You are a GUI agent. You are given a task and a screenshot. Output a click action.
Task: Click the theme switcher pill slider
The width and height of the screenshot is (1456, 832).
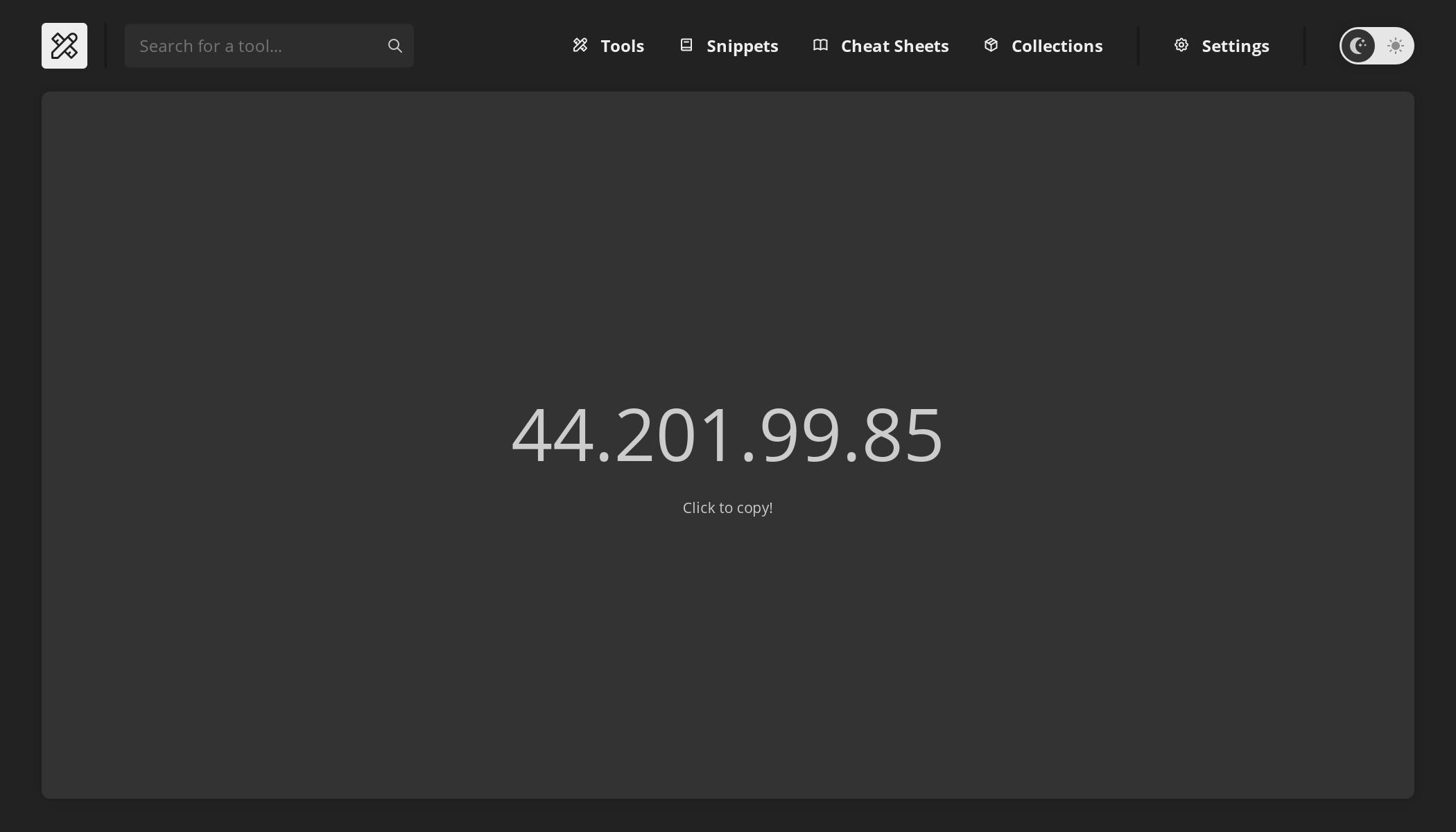pyautogui.click(x=1376, y=46)
